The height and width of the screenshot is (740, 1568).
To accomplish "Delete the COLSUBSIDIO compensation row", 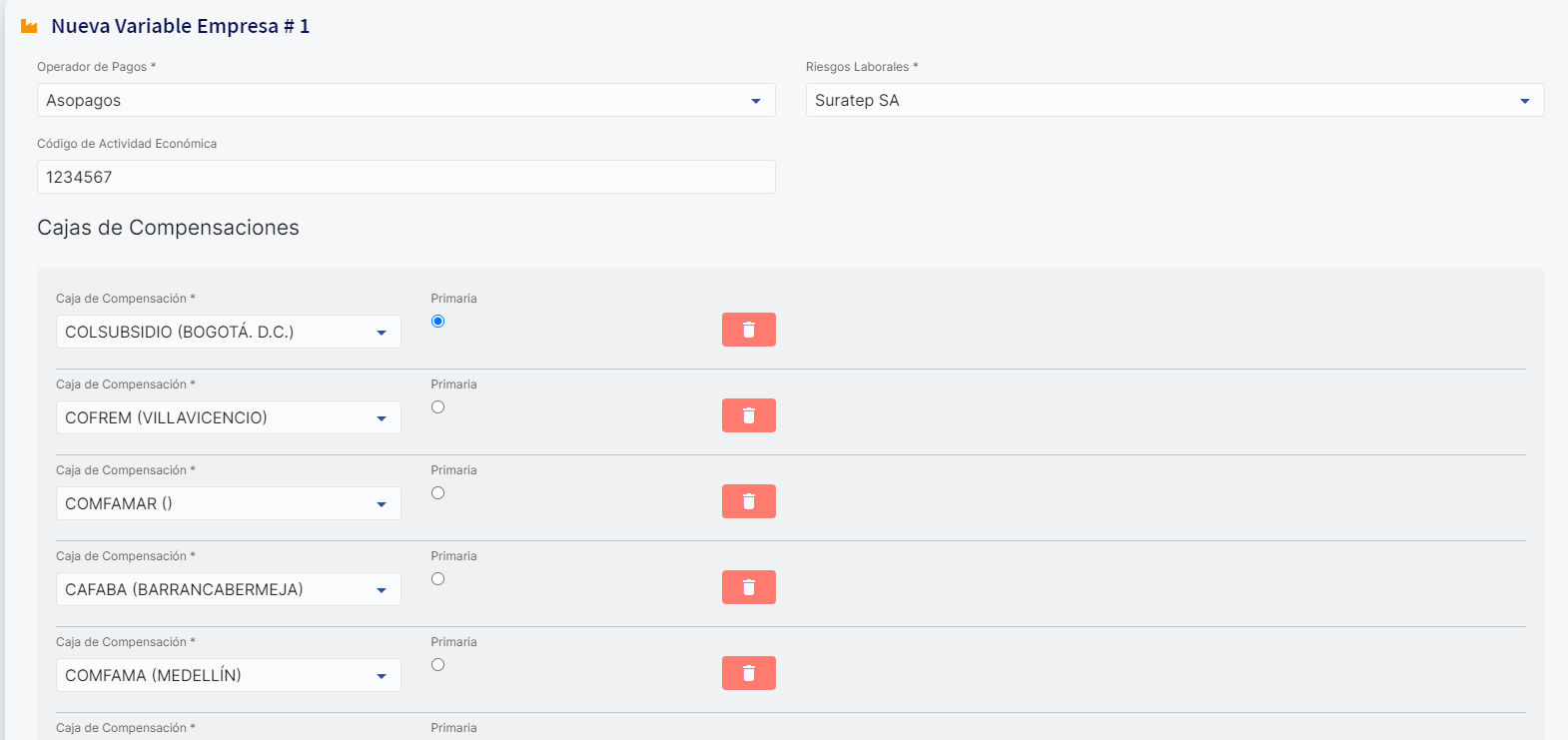I will click(x=748, y=330).
